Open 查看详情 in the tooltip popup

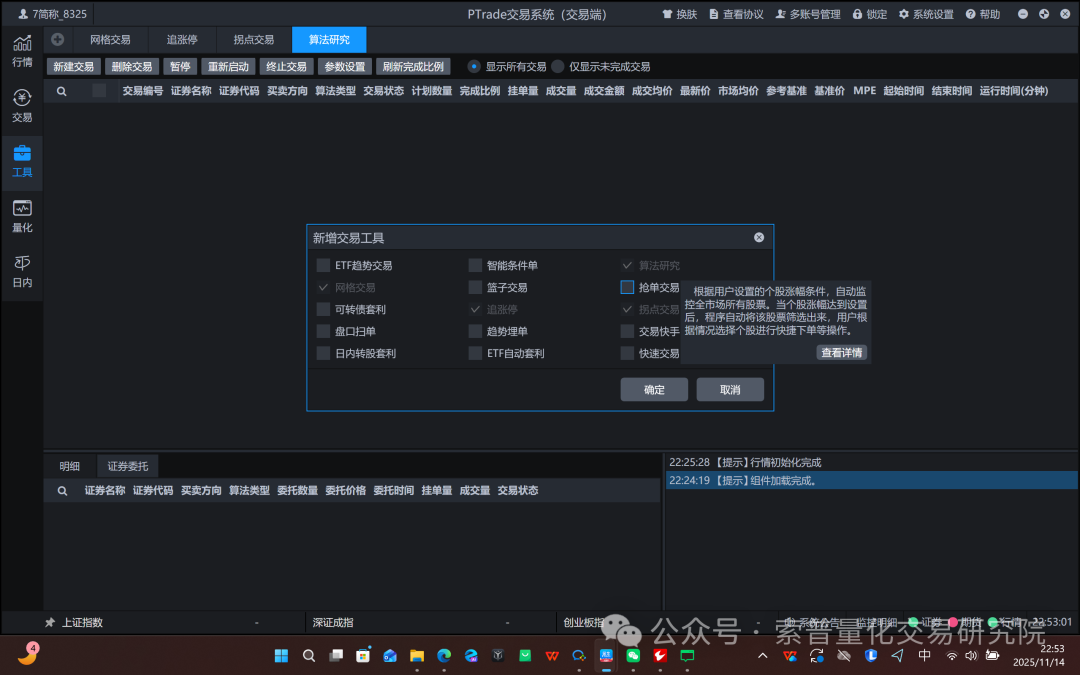point(841,352)
